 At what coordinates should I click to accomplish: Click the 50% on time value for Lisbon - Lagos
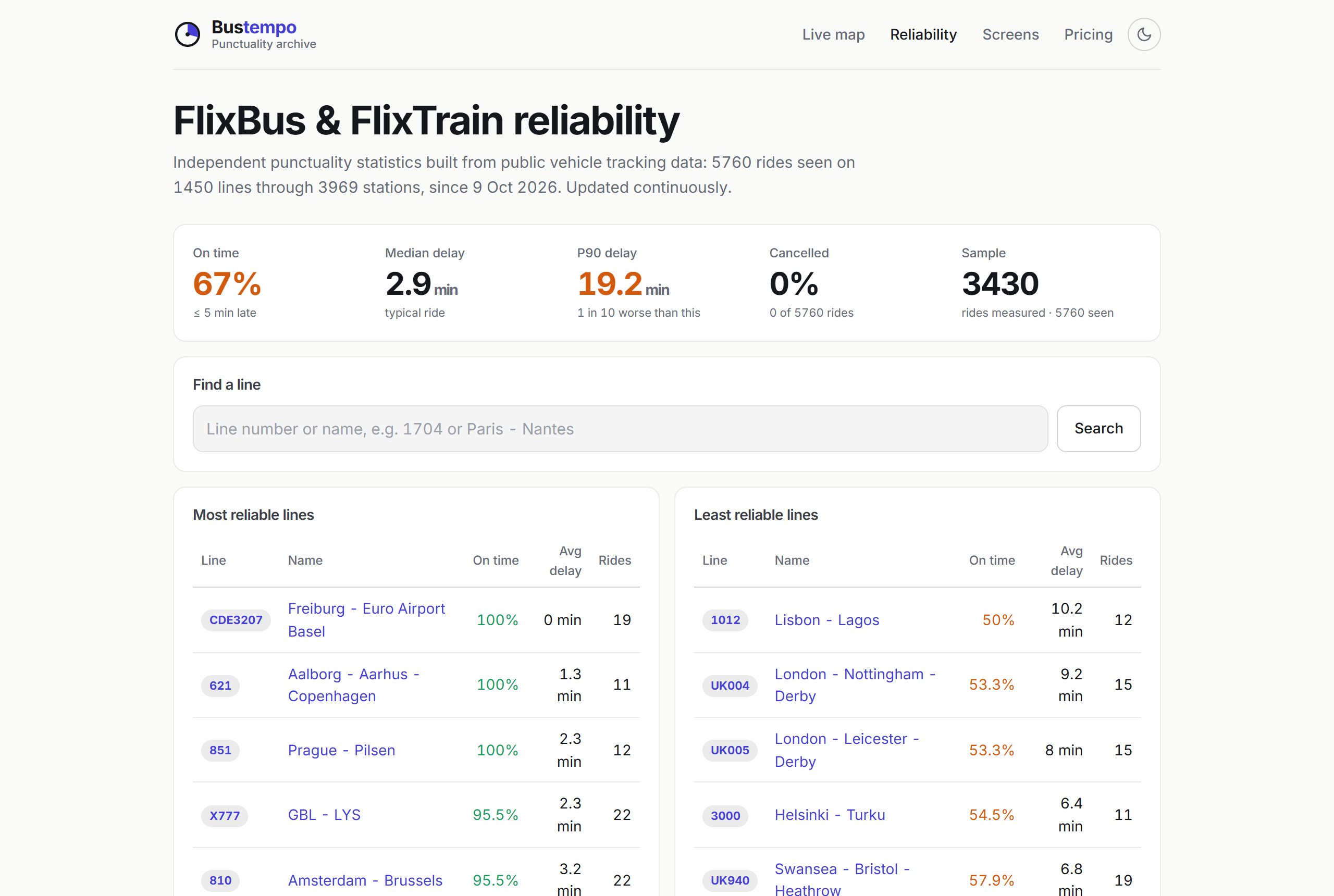coord(998,620)
